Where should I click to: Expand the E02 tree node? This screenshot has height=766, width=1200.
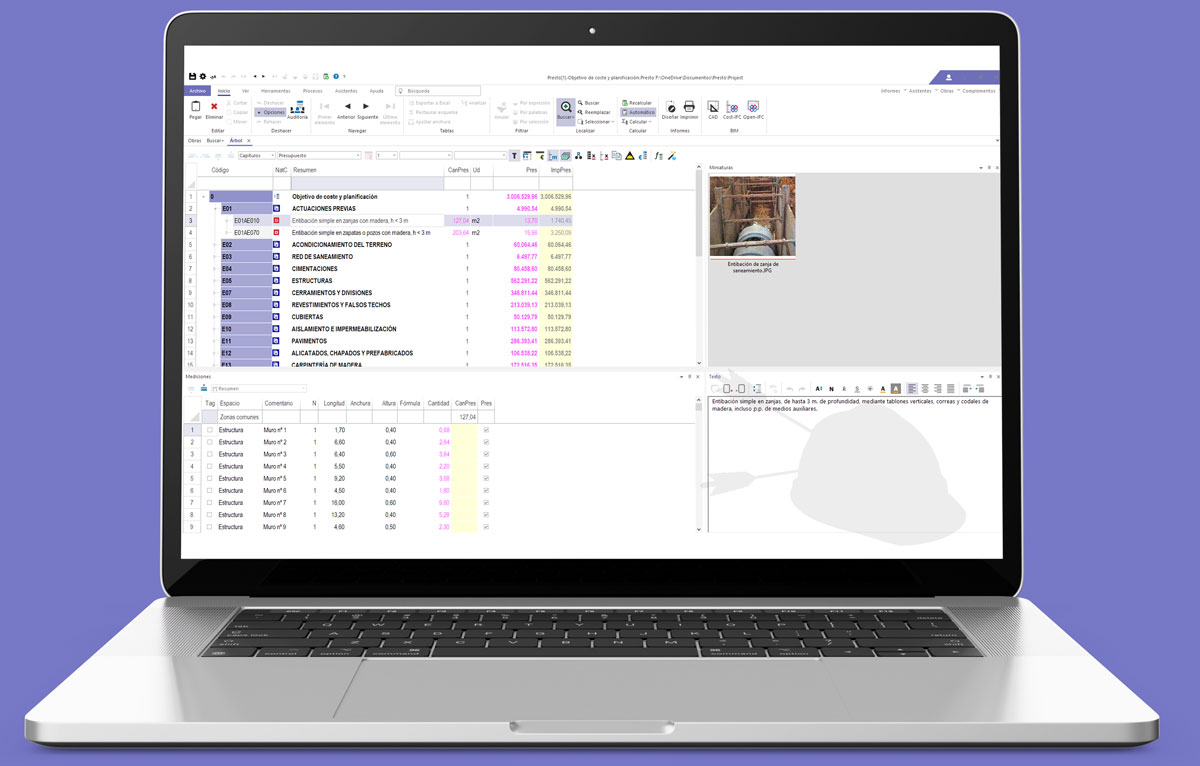[214, 245]
